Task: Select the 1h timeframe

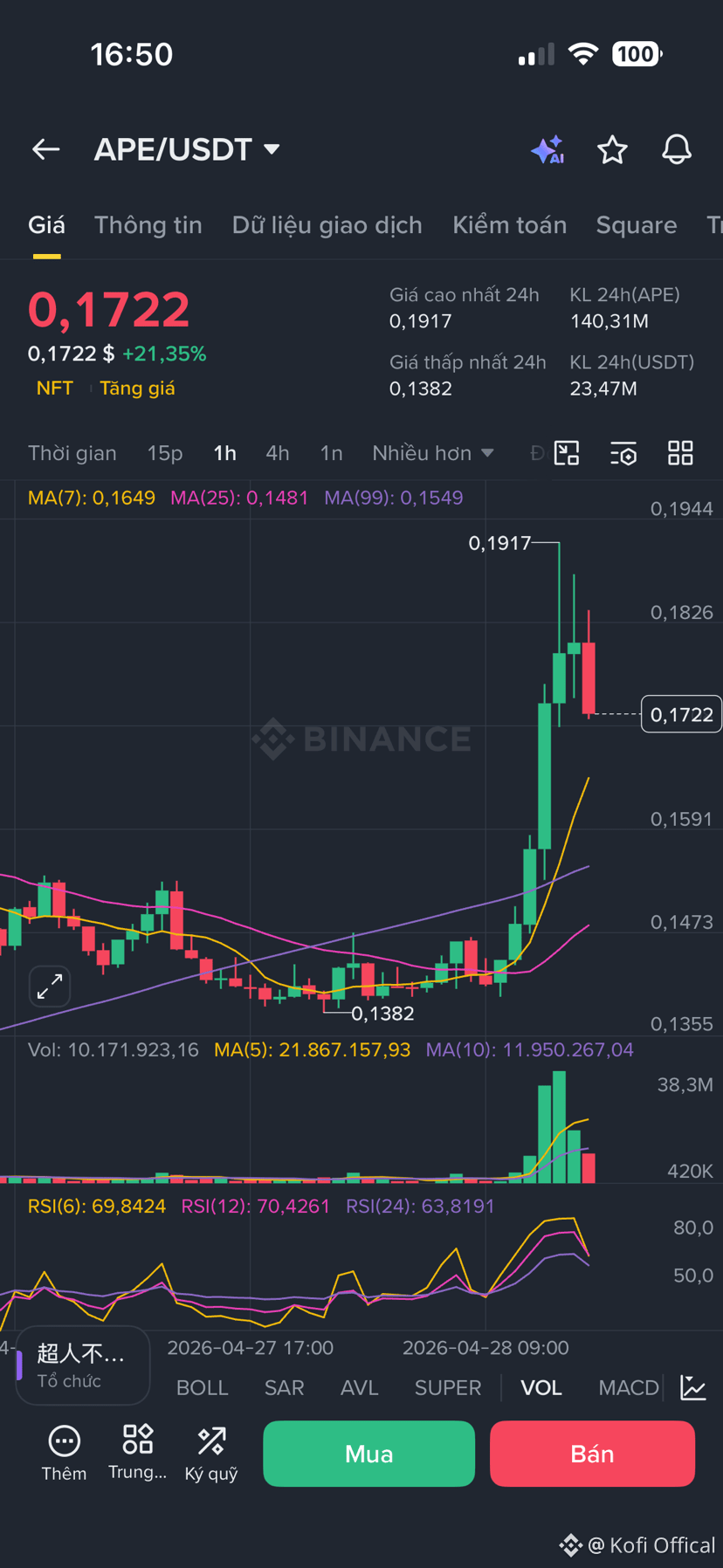Action: [225, 453]
